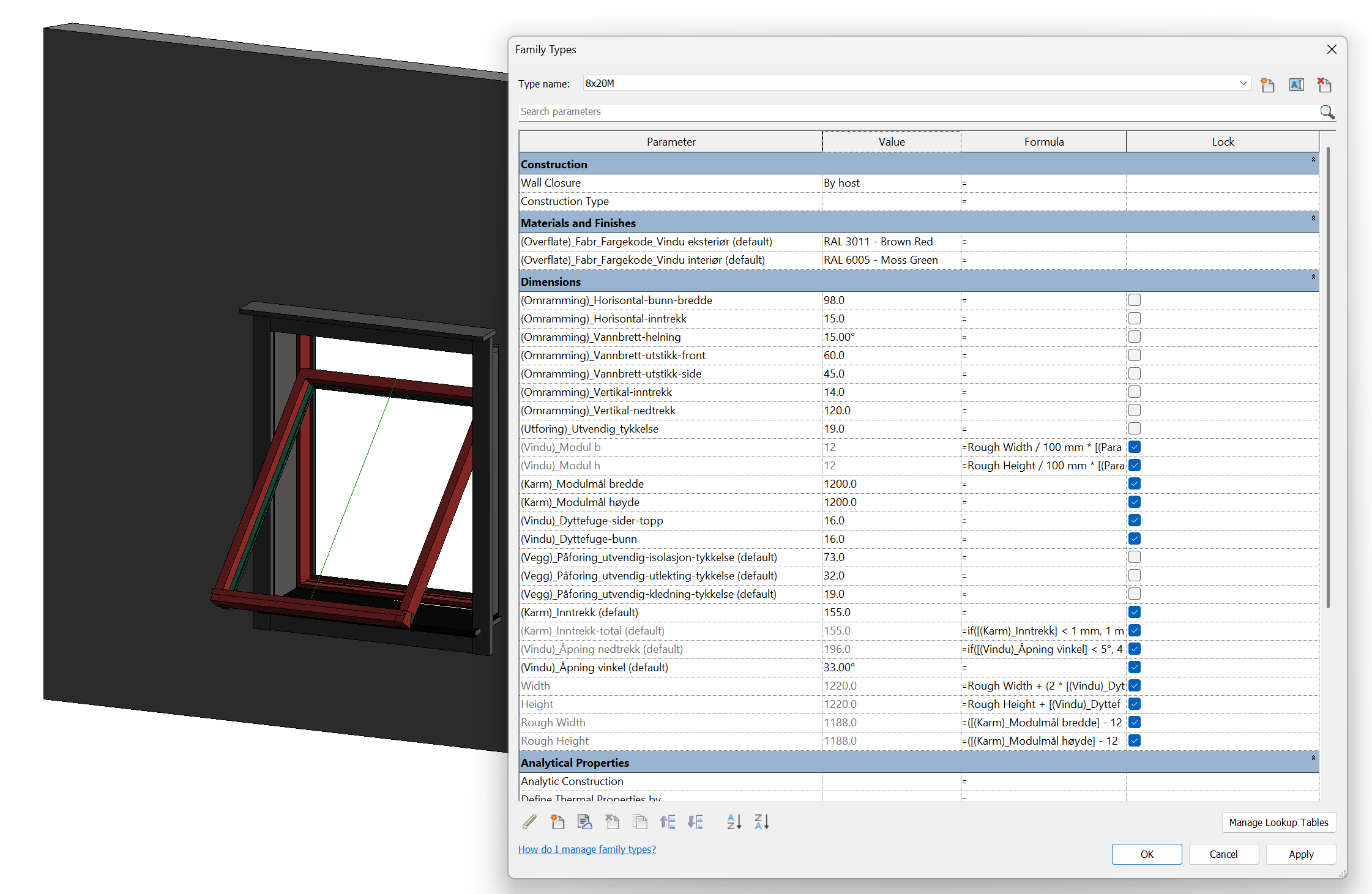Image resolution: width=1372 pixels, height=894 pixels.
Task: Sort parameters in descending Z-A order
Action: coord(762,822)
